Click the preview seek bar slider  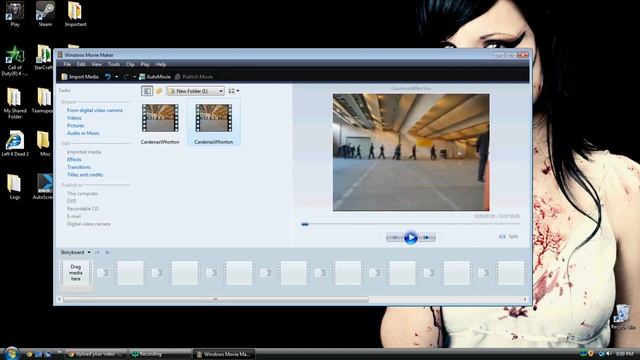(305, 224)
